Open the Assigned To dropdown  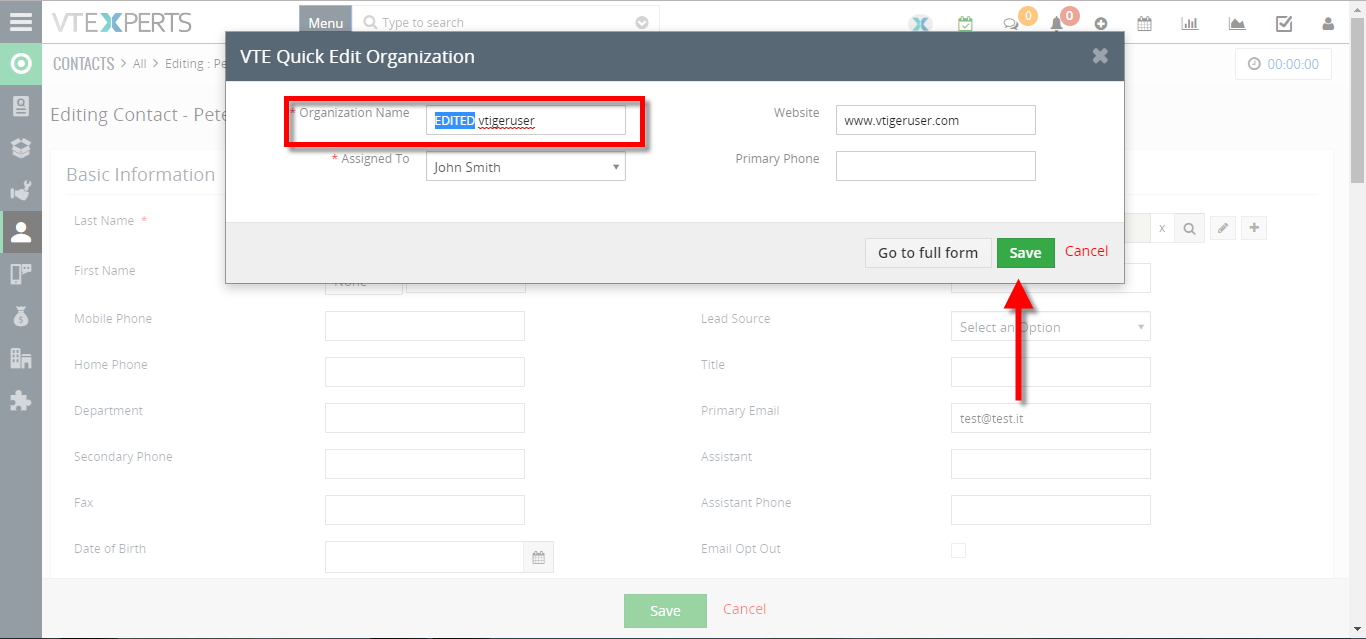click(526, 167)
